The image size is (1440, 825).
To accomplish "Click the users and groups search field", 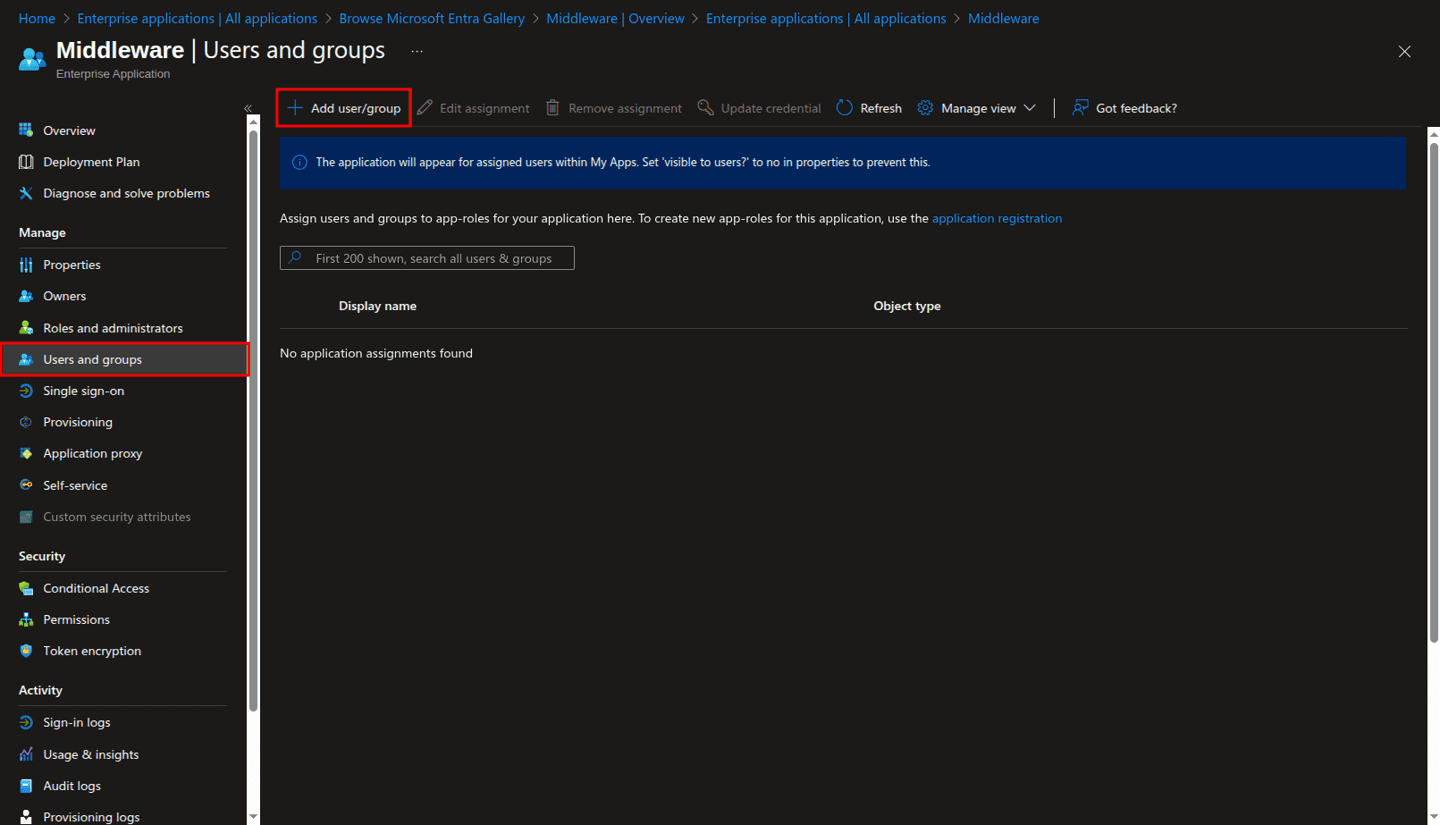I will pyautogui.click(x=427, y=257).
